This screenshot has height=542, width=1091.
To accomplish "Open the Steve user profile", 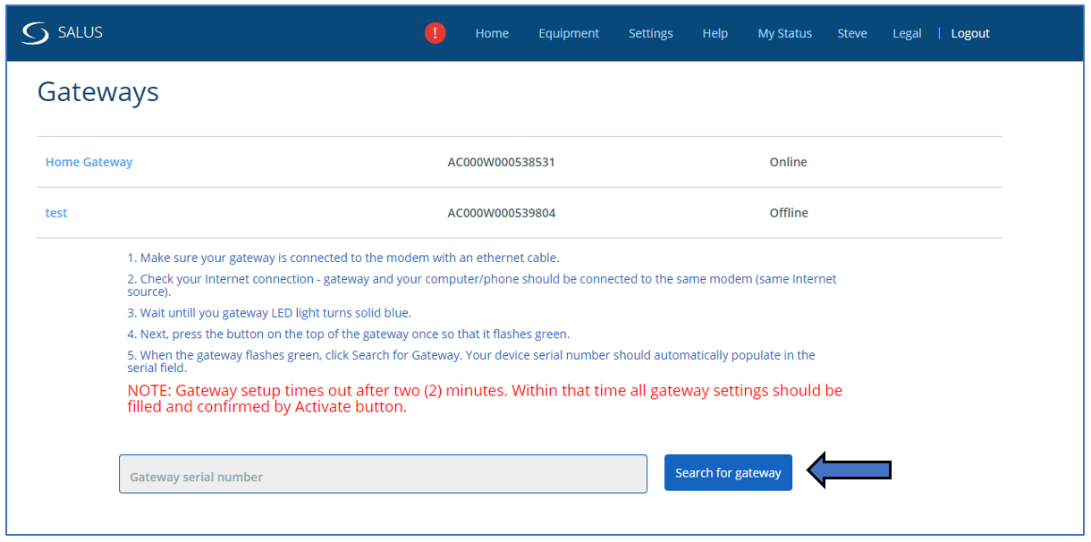I will [x=852, y=33].
